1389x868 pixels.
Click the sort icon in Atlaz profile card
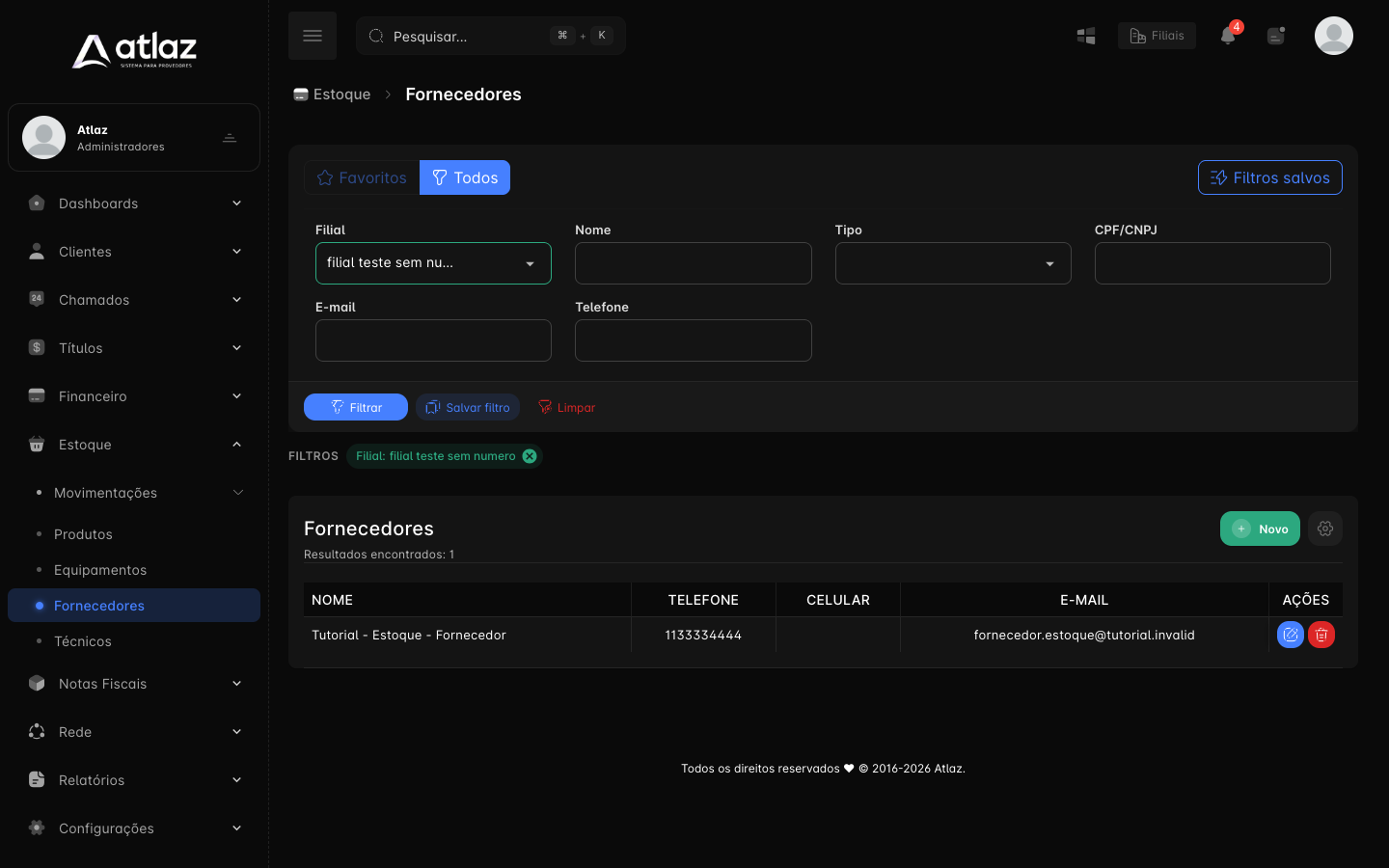[x=230, y=138]
